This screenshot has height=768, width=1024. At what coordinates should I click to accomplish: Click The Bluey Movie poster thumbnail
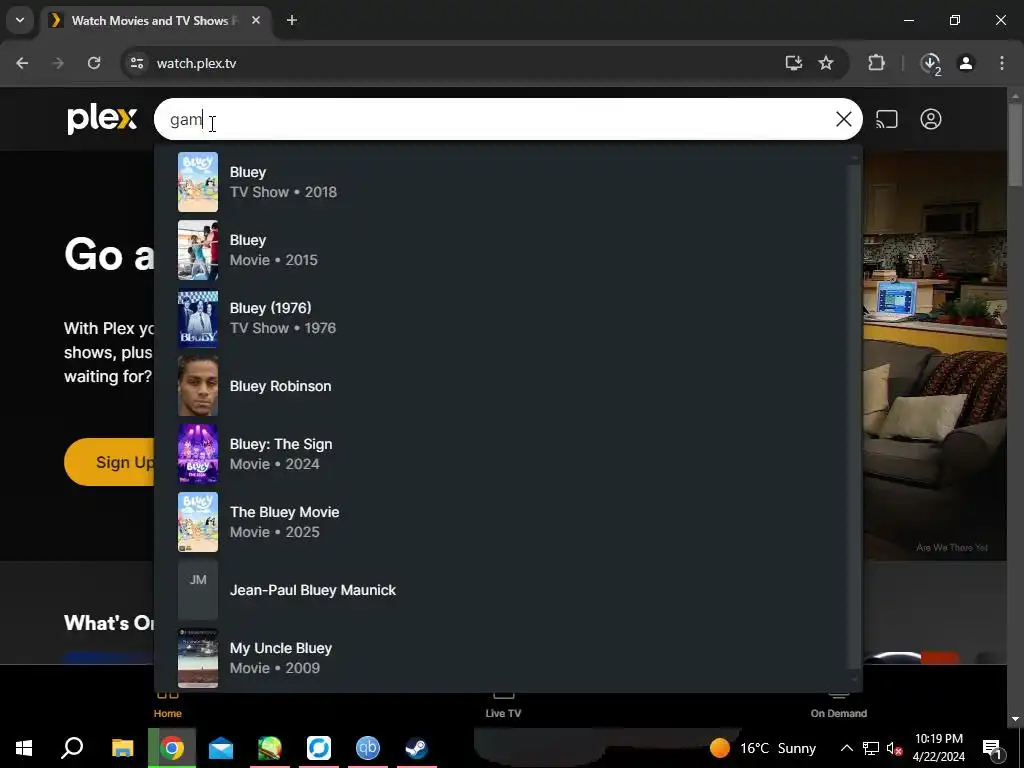[198, 522]
